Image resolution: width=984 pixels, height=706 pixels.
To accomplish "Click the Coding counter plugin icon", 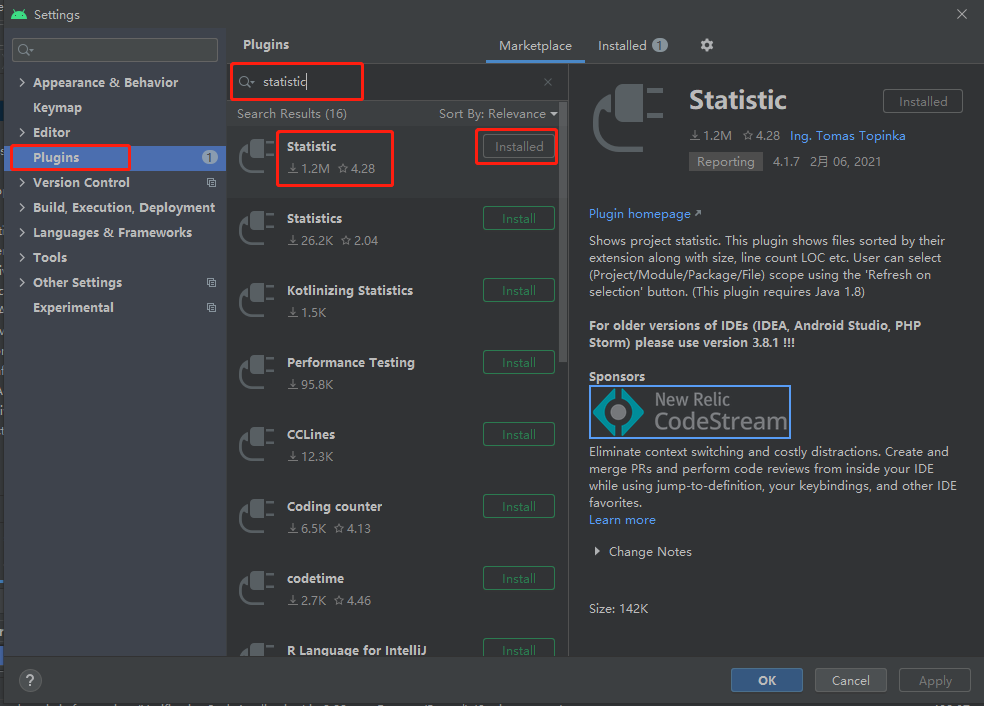I will tap(257, 516).
